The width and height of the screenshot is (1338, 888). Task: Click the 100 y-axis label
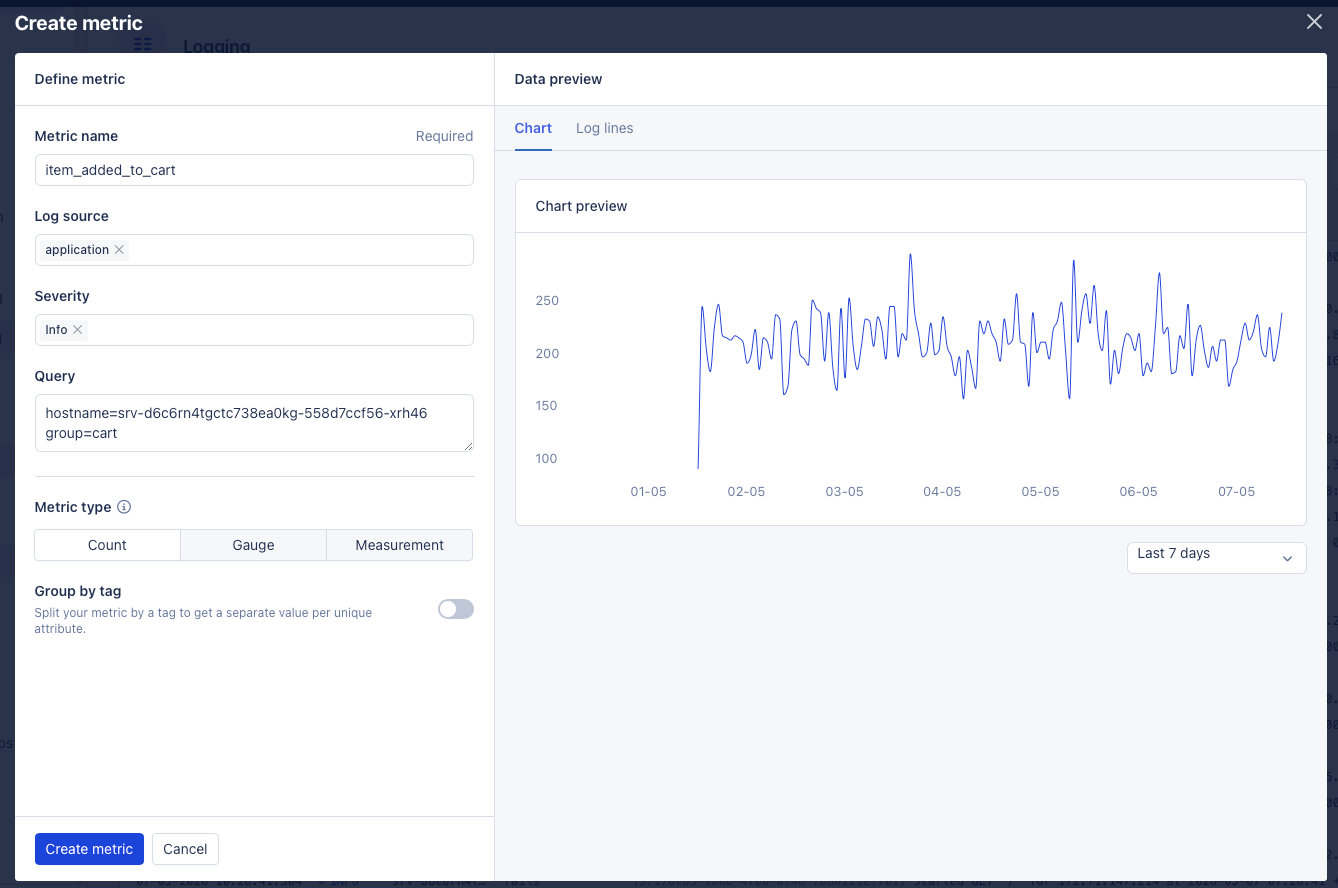pos(547,459)
